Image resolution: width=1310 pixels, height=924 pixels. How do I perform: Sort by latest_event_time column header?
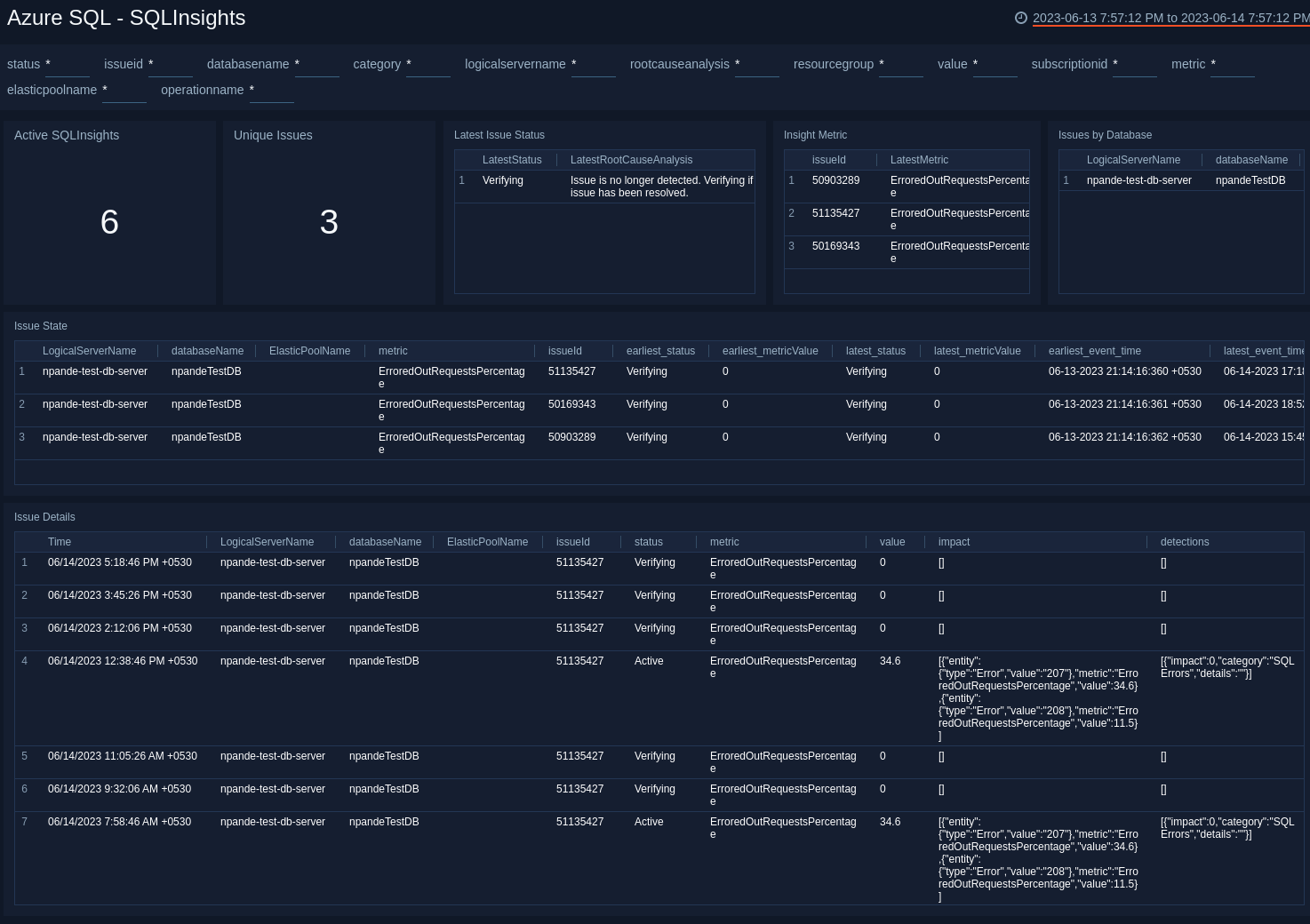1264,351
